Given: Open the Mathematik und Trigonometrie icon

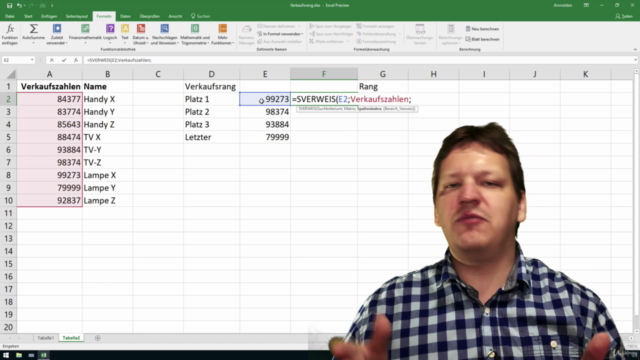Looking at the screenshot, I should [195, 29].
